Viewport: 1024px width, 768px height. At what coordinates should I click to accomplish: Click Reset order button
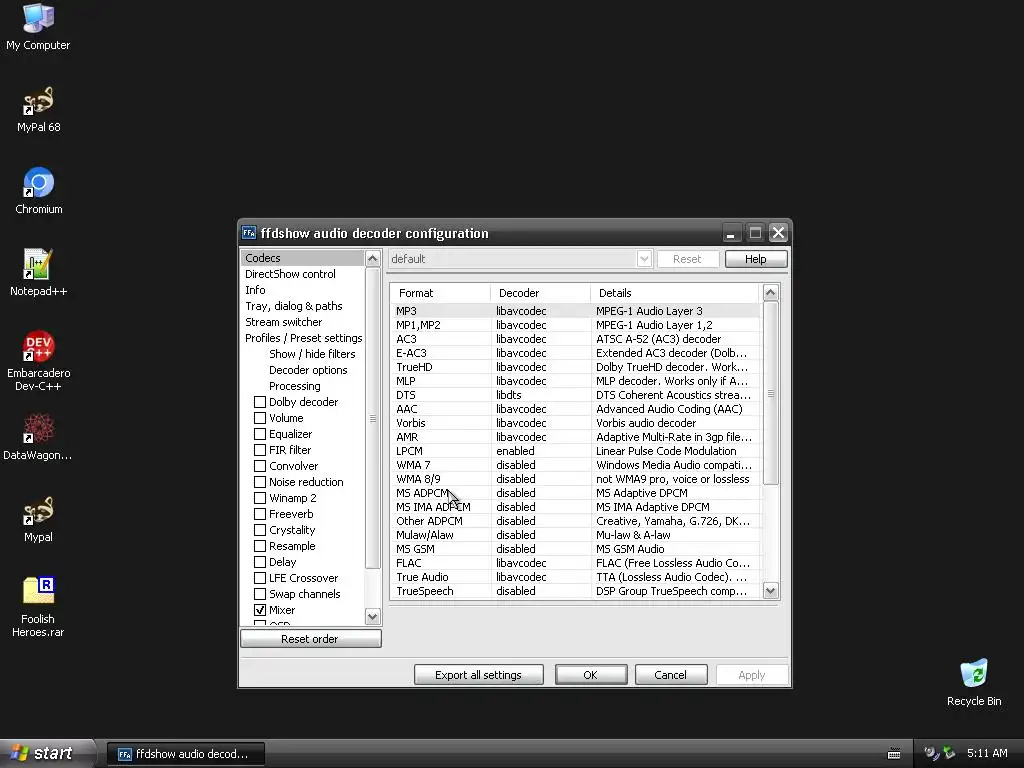(310, 639)
